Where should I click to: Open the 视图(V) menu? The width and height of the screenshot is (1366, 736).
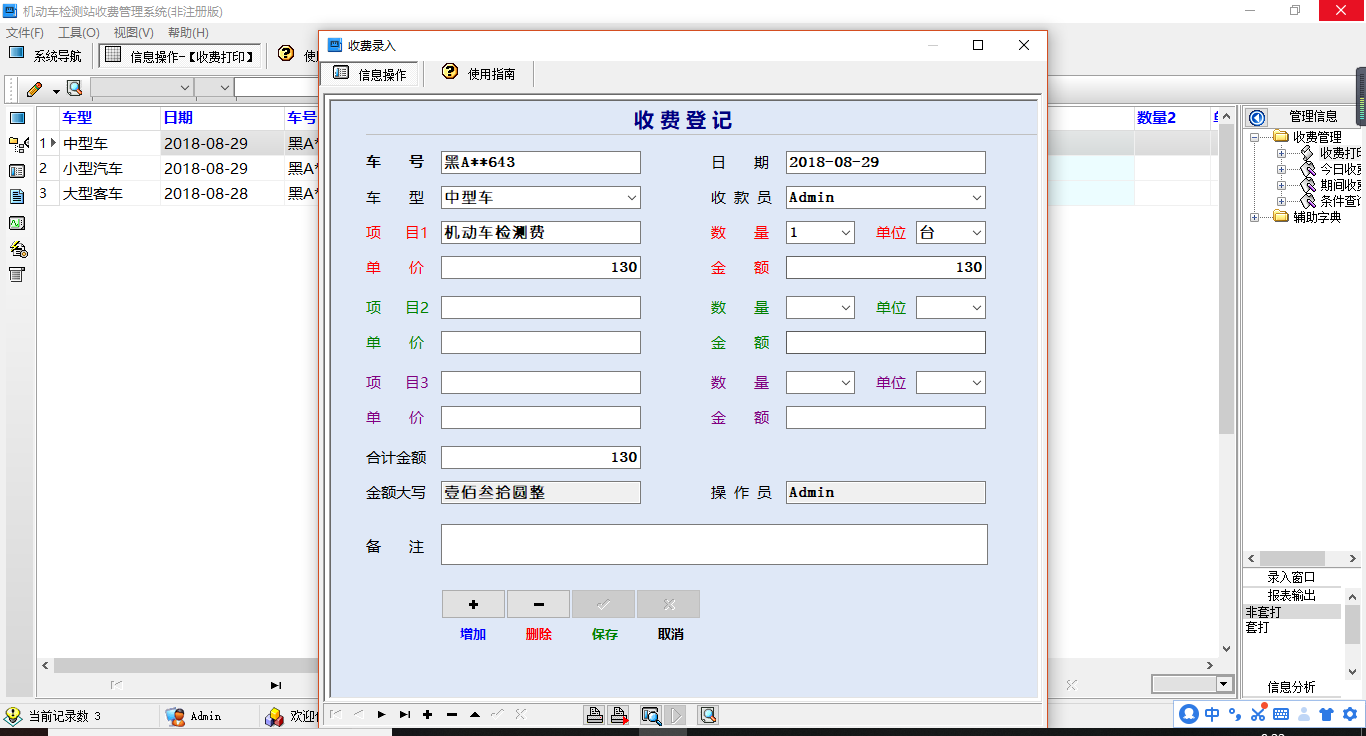133,33
